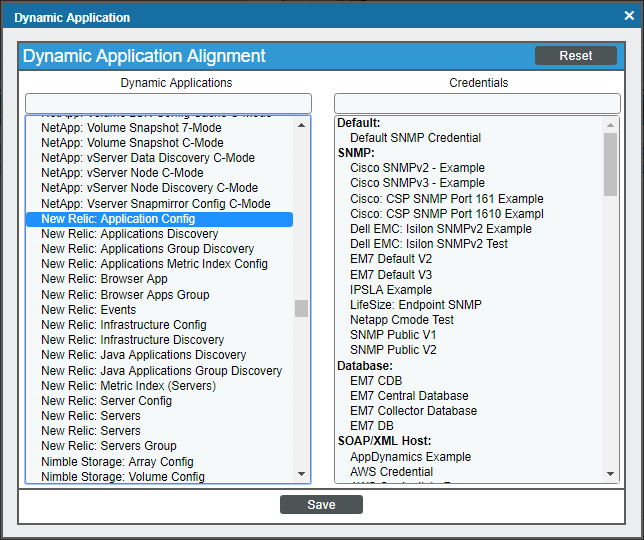
Task: Choose EM7 Default V2 credential
Action: coord(391,259)
